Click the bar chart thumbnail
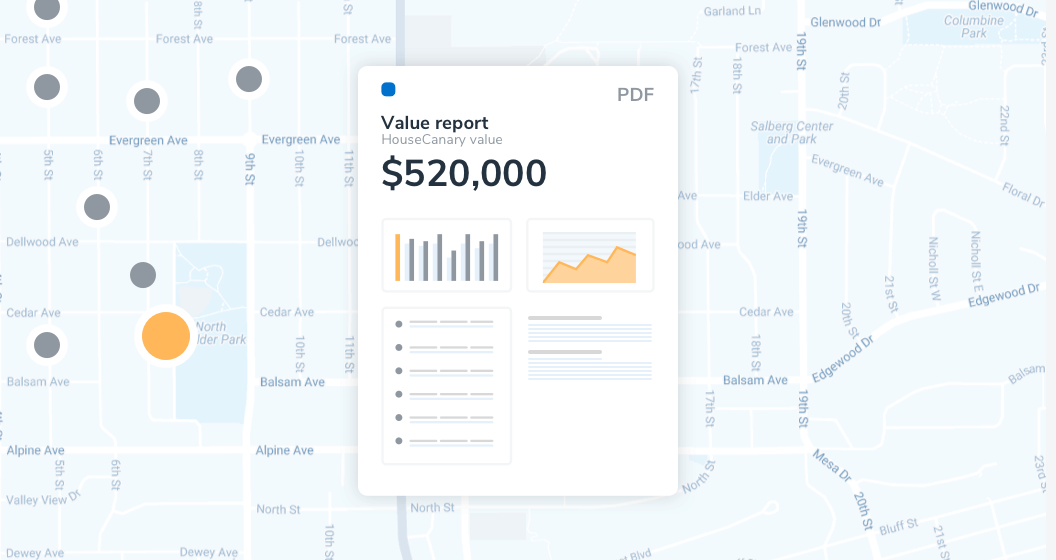 447,255
